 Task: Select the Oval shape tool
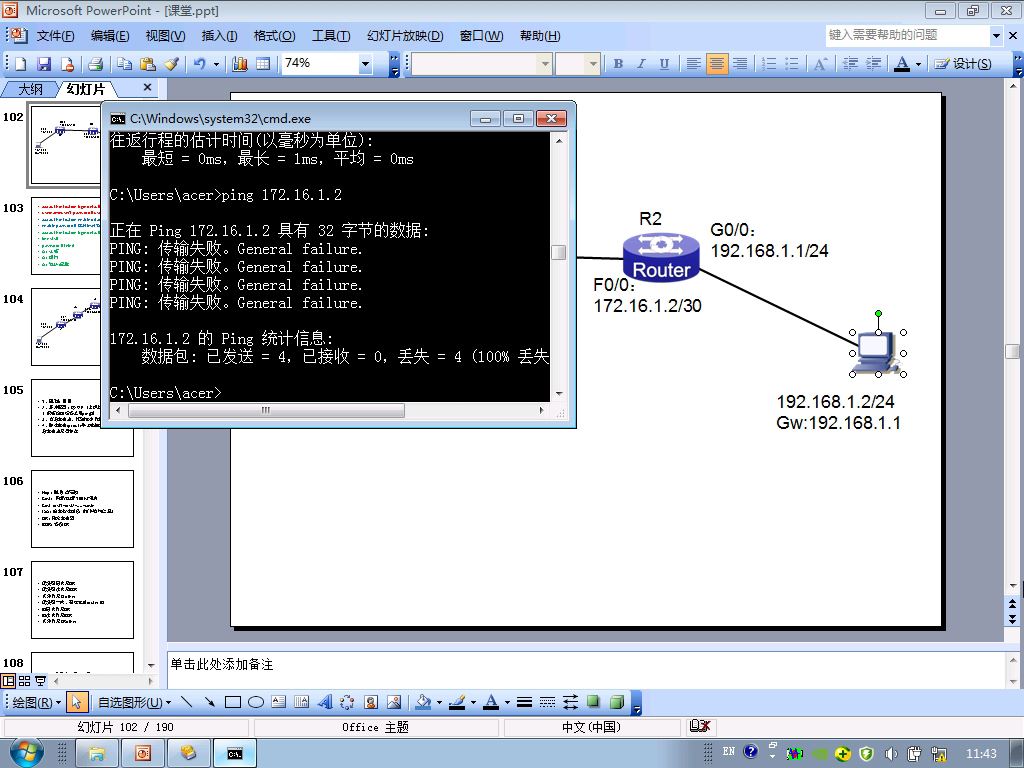256,702
